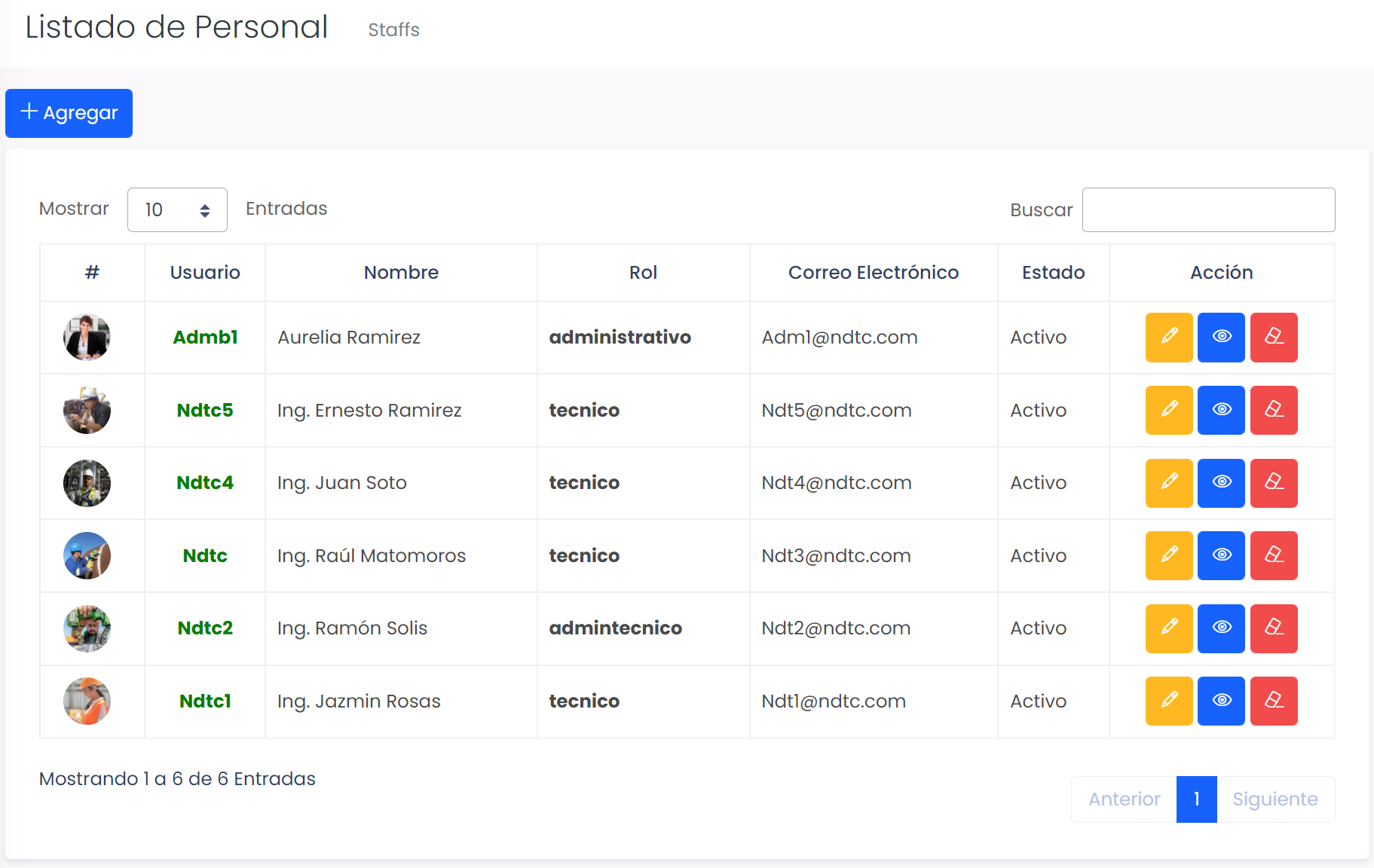Viewport: 1374px width, 868px height.
Task: Delete the Ndtc2 user Ramón Solis
Action: pos(1273,628)
